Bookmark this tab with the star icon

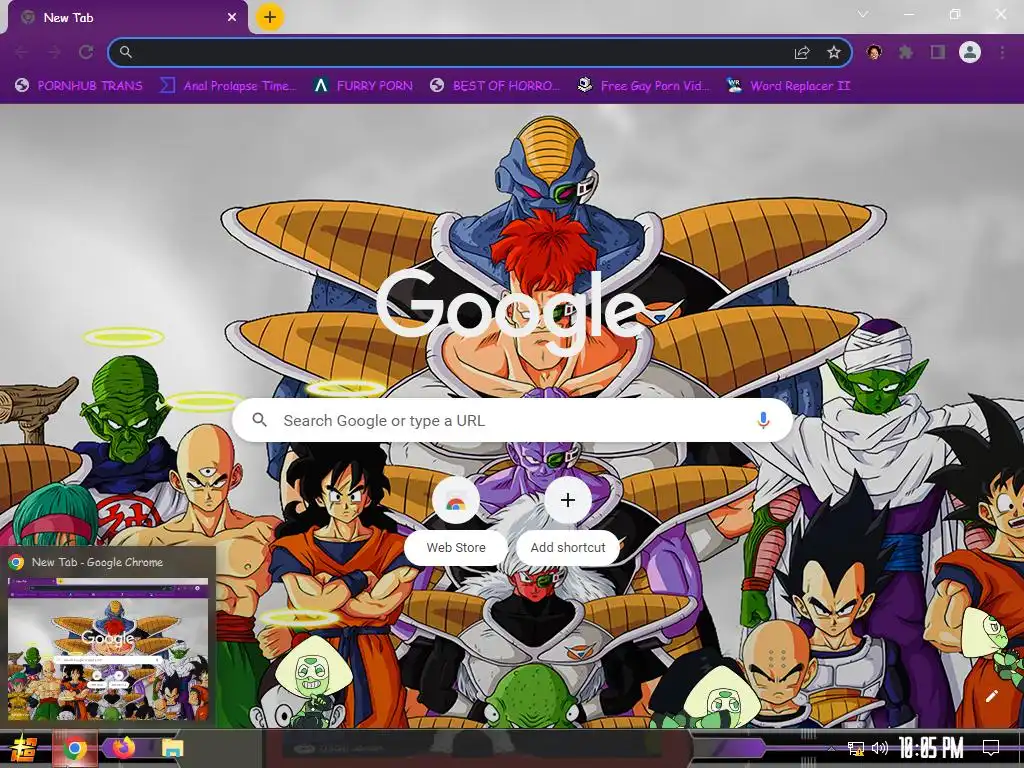[834, 52]
